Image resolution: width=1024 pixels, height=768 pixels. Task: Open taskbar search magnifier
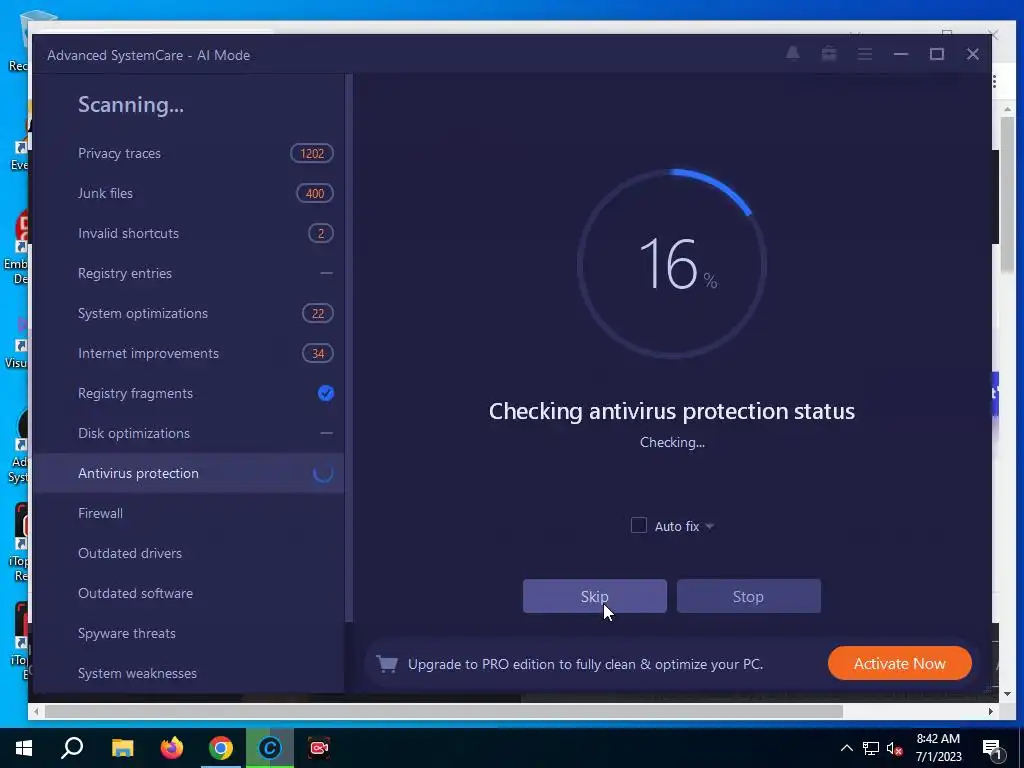pyautogui.click(x=72, y=748)
